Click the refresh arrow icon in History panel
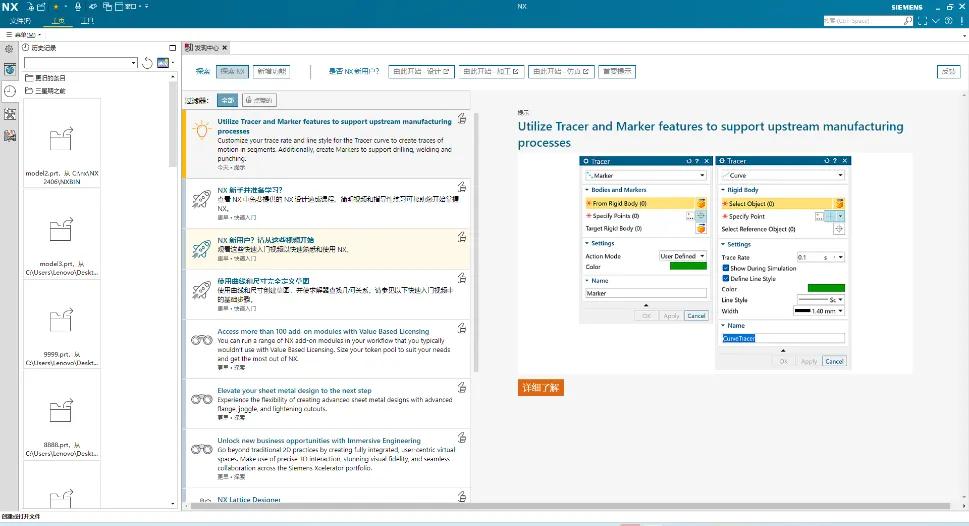Screen dimensions: 969x526 pos(147,63)
